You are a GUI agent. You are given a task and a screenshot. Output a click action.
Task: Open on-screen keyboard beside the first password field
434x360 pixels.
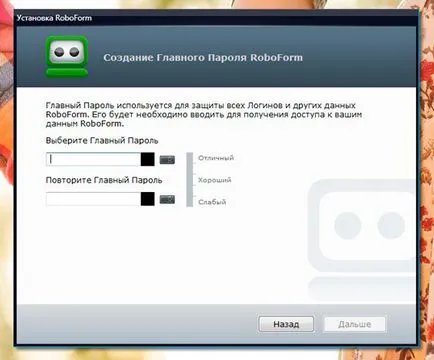167,160
